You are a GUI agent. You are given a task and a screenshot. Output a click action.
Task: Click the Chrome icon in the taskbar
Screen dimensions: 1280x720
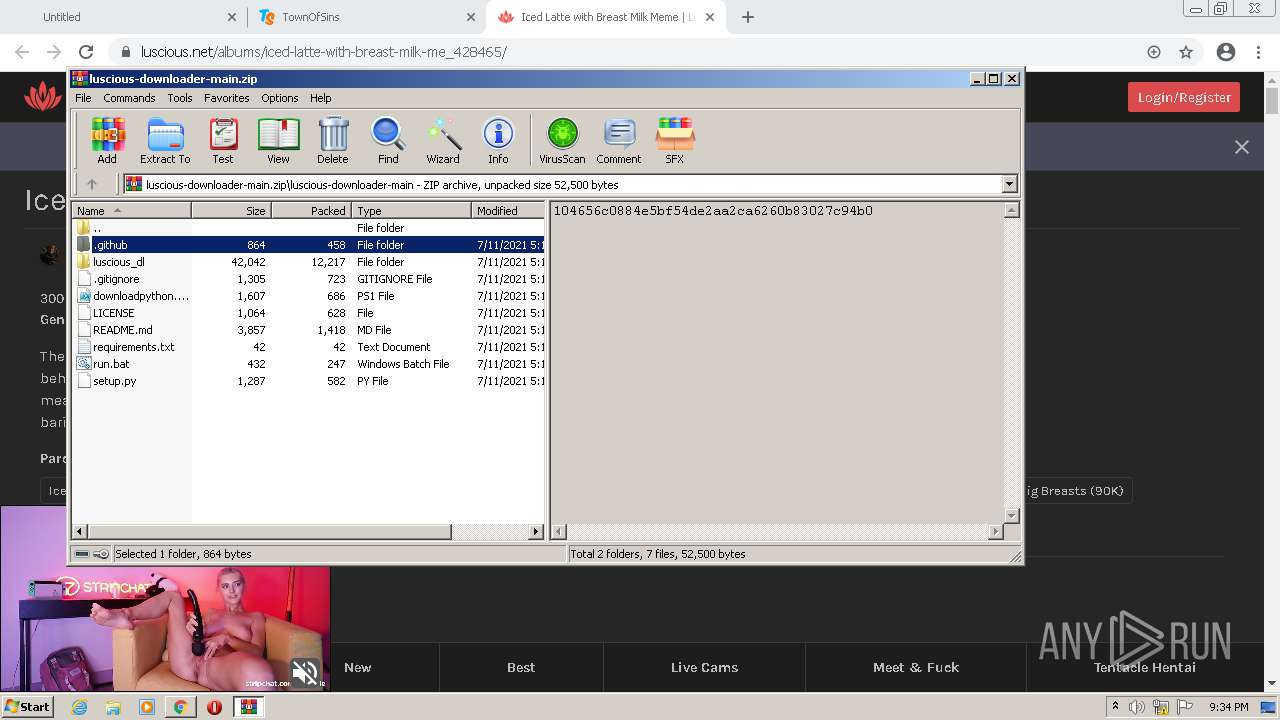coord(180,707)
